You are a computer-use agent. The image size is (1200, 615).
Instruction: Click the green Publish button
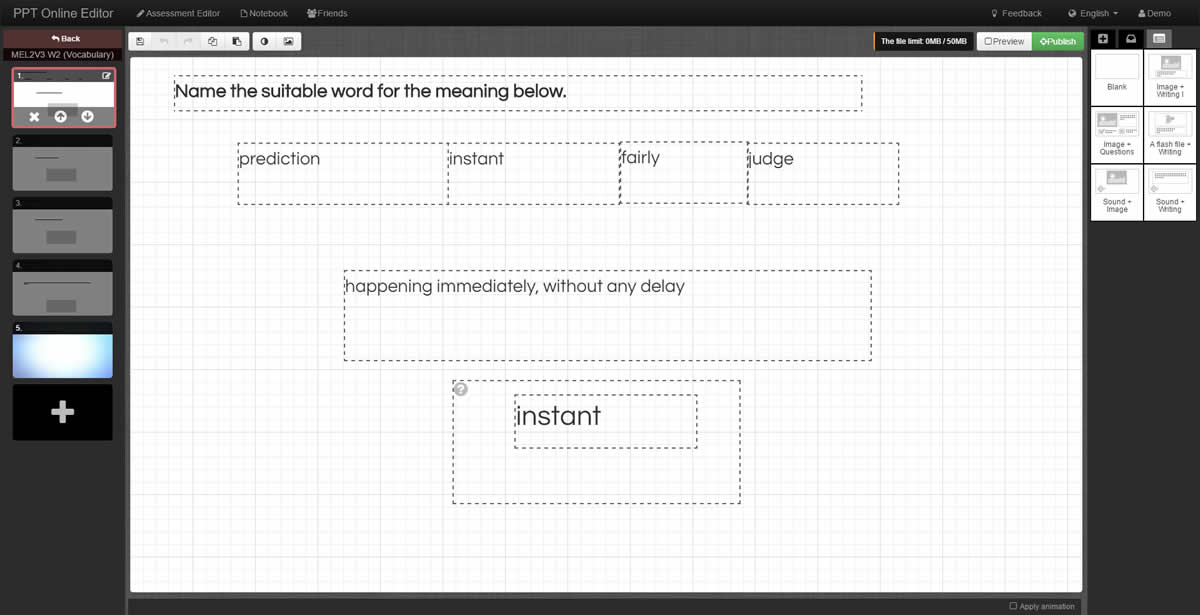tap(1058, 42)
